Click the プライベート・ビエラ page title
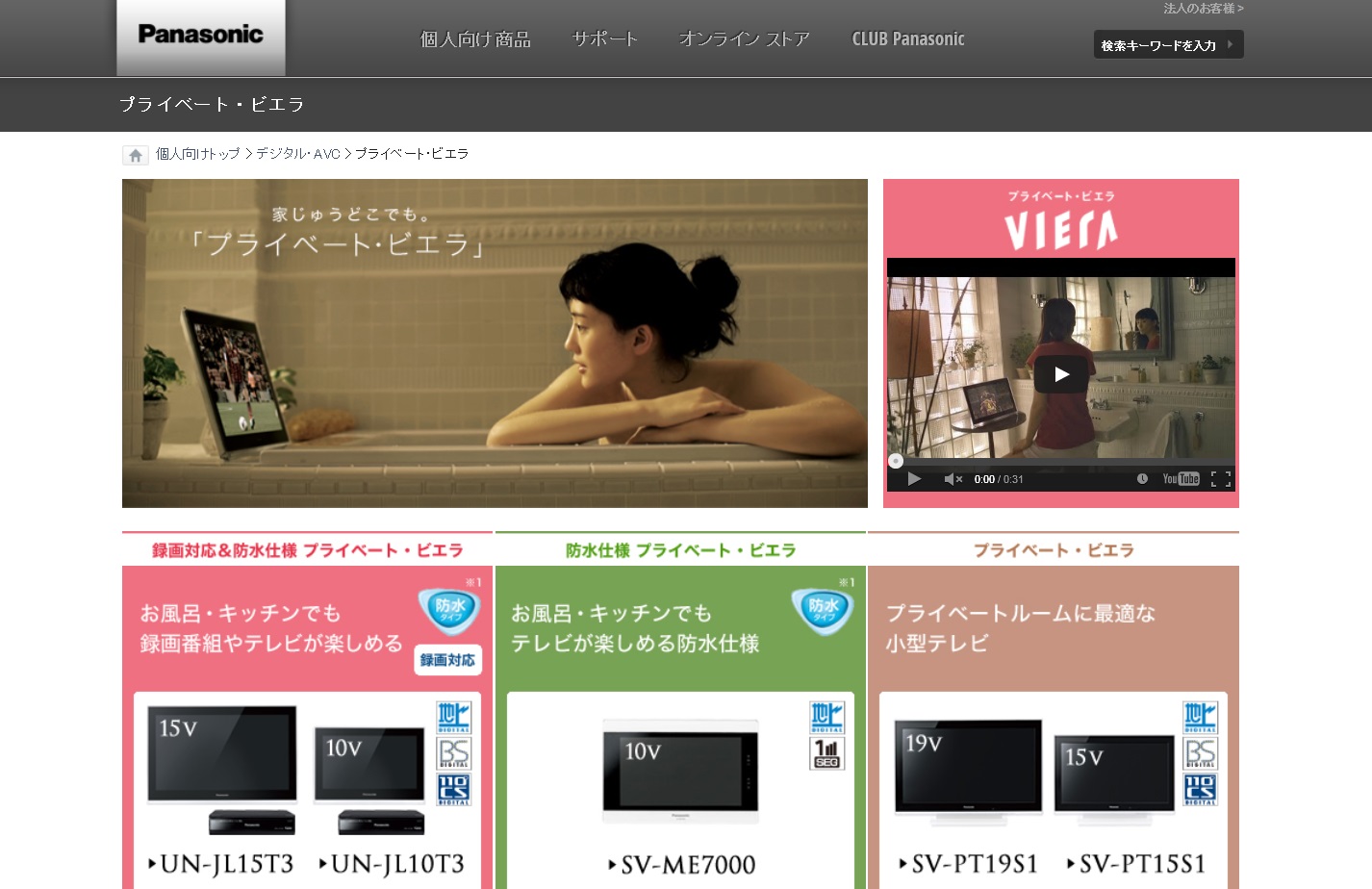 (x=212, y=104)
